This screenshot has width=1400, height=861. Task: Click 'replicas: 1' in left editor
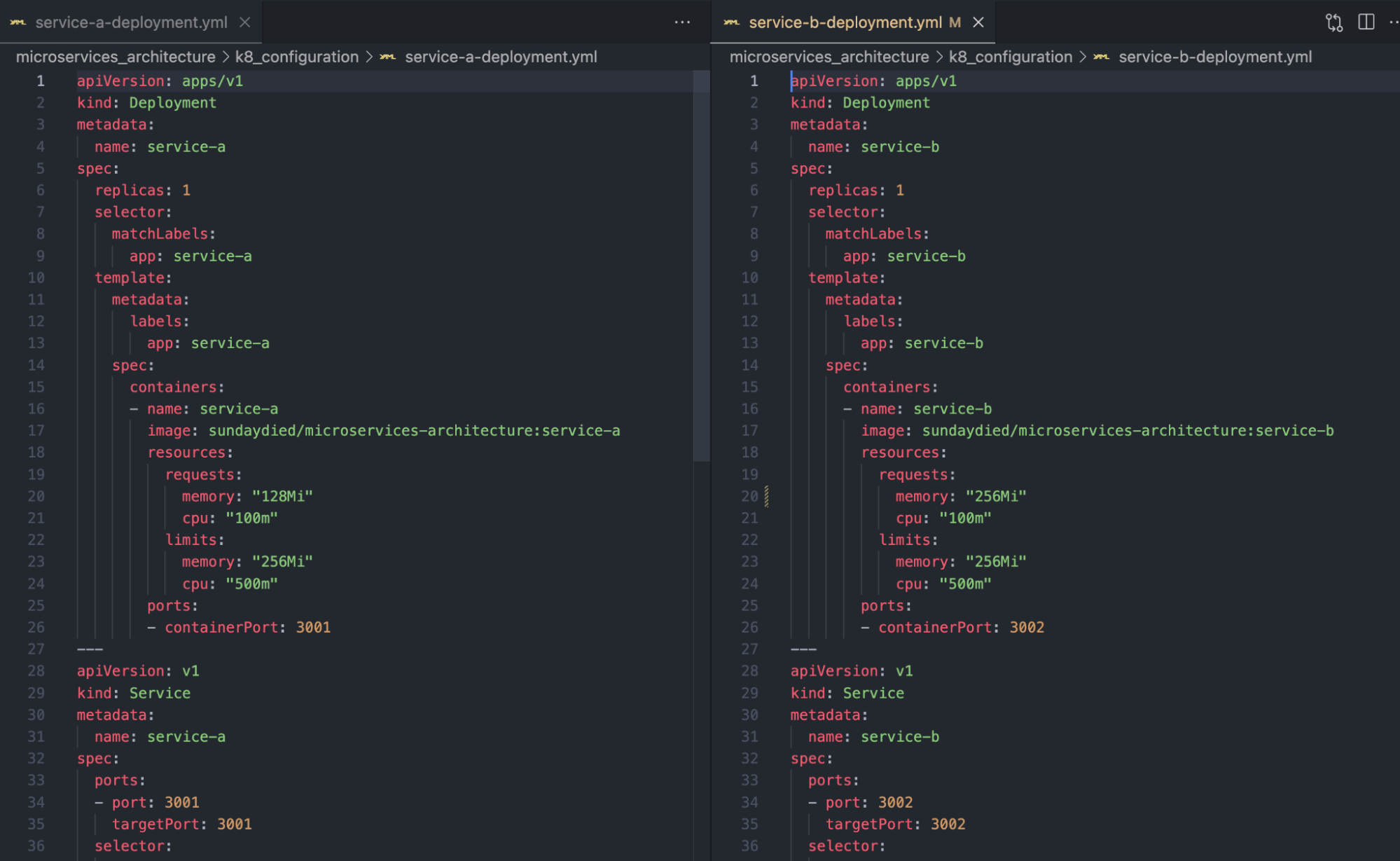[x=142, y=190]
